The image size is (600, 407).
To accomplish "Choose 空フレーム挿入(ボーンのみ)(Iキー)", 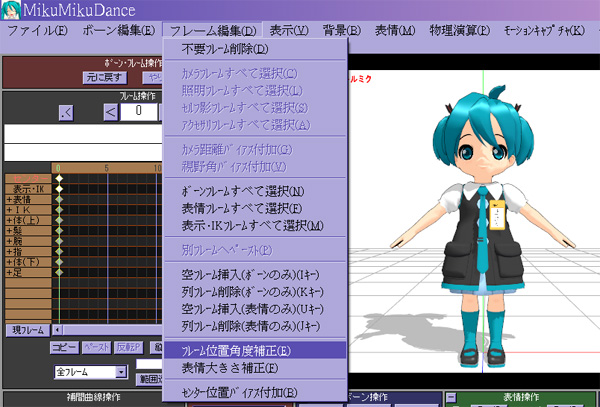I will click(x=255, y=275).
